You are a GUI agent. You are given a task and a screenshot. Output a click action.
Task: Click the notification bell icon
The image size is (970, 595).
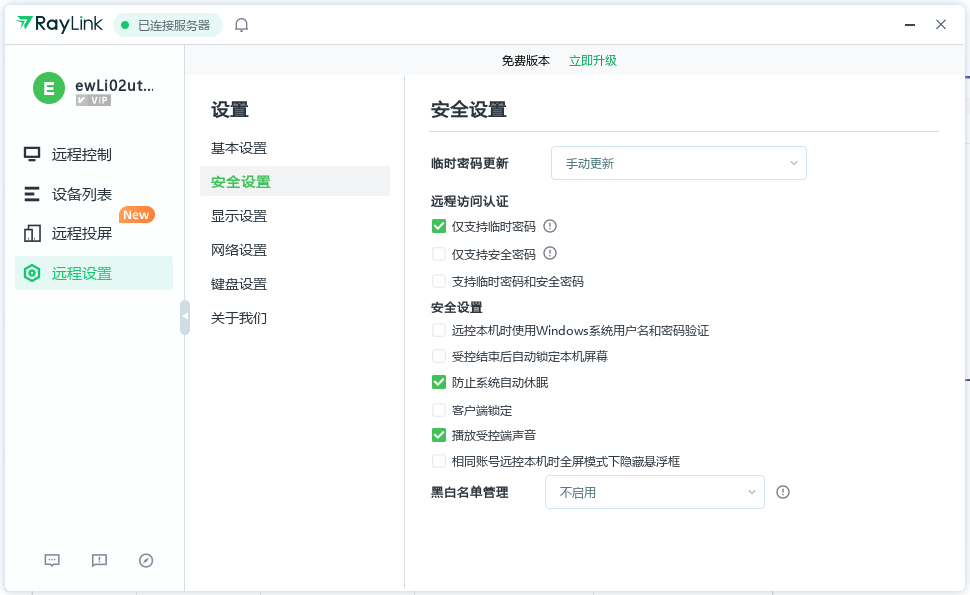[x=241, y=25]
